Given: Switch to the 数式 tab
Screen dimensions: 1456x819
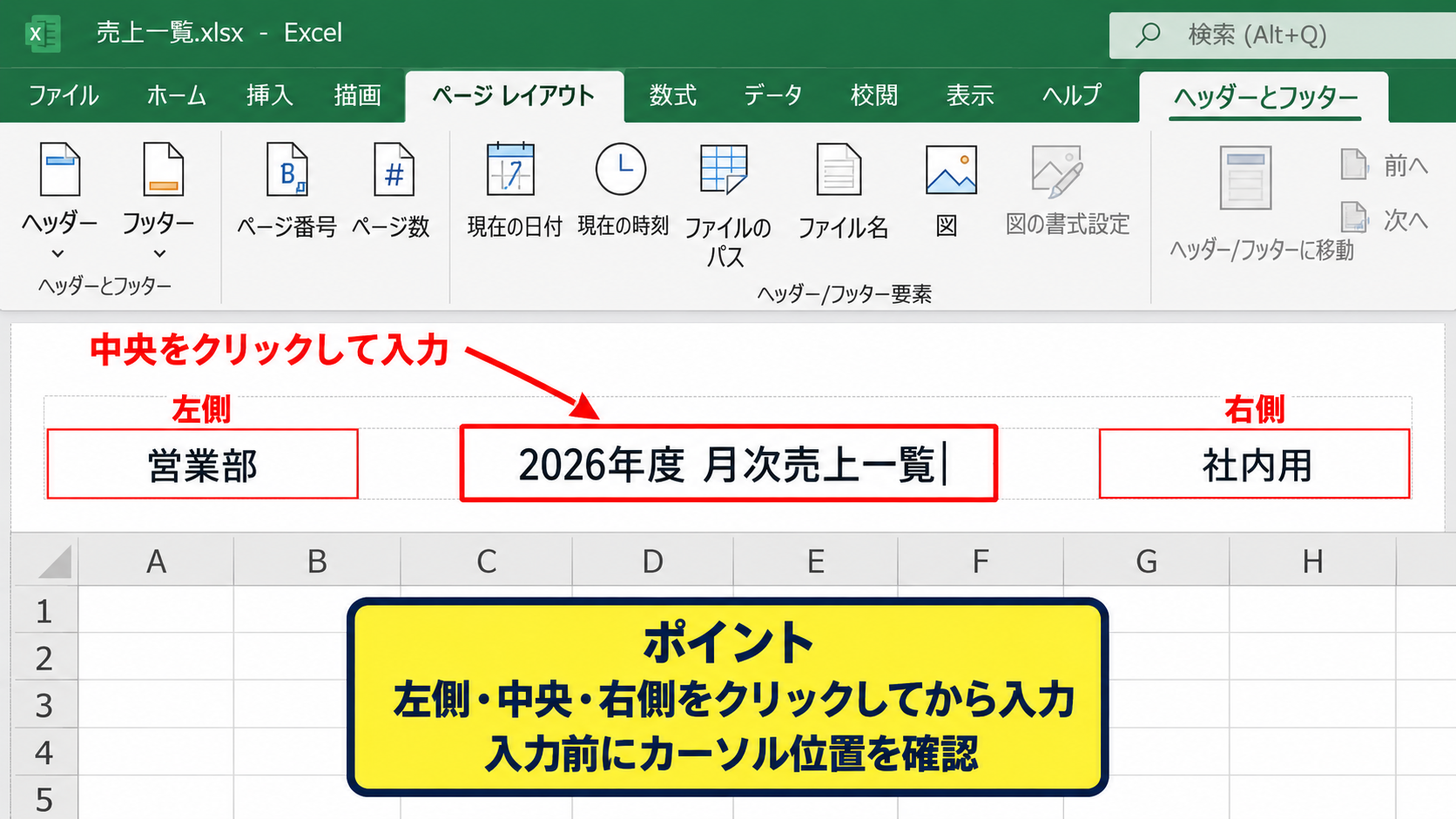Looking at the screenshot, I should 672,95.
